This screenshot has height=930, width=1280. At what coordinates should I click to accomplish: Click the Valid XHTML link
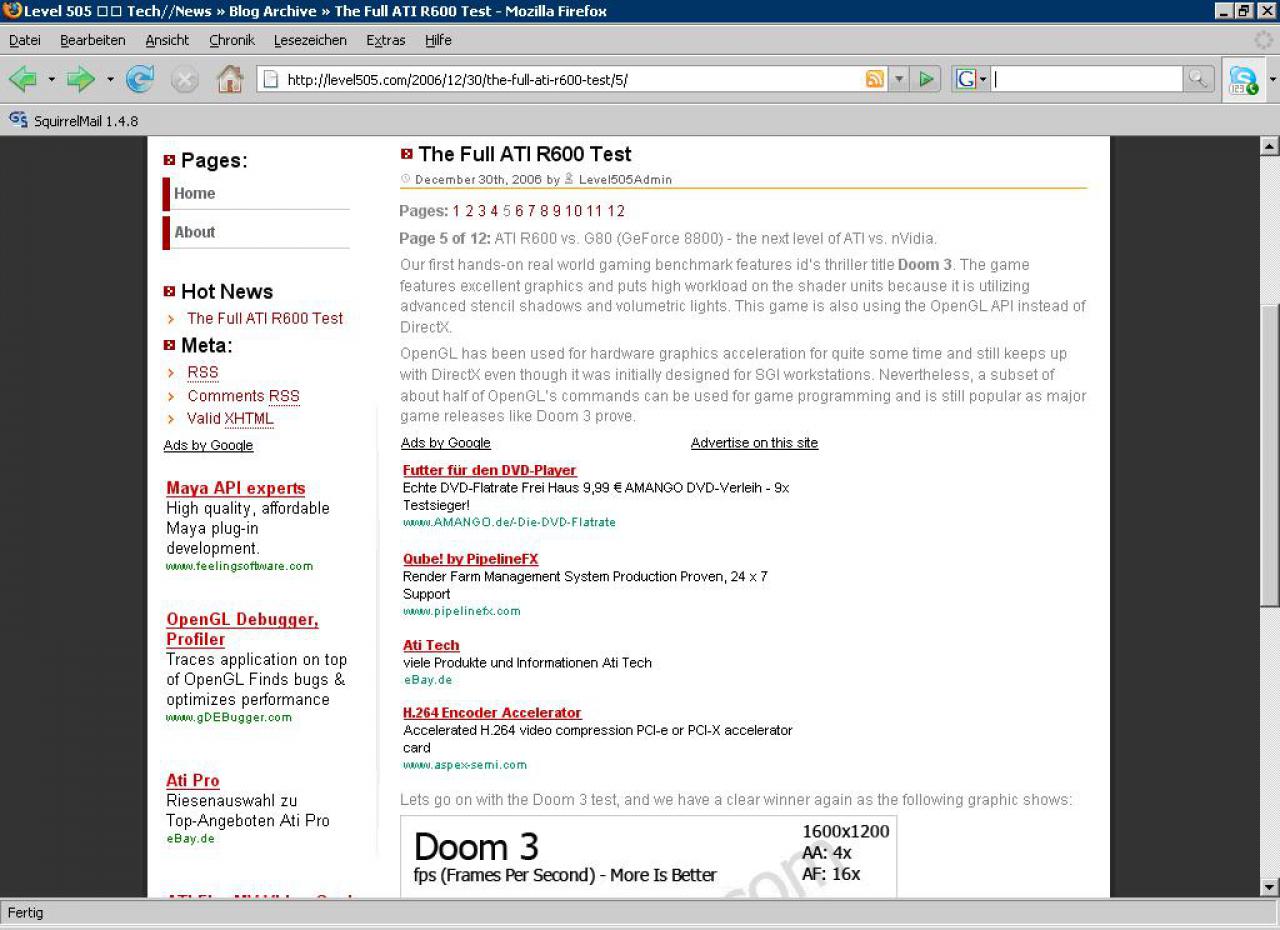230,419
